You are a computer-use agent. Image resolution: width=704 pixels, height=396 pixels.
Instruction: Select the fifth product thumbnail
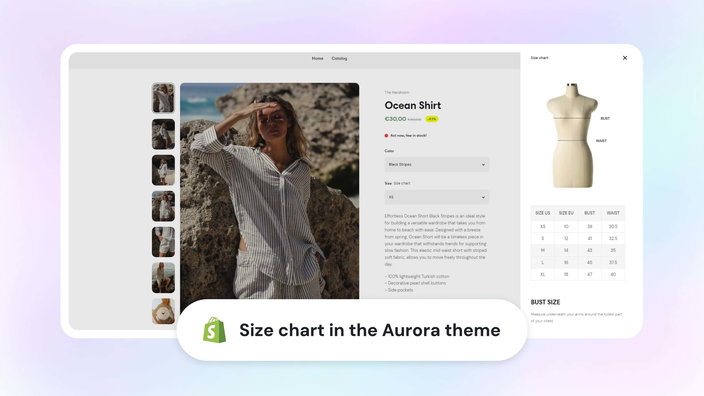163,242
